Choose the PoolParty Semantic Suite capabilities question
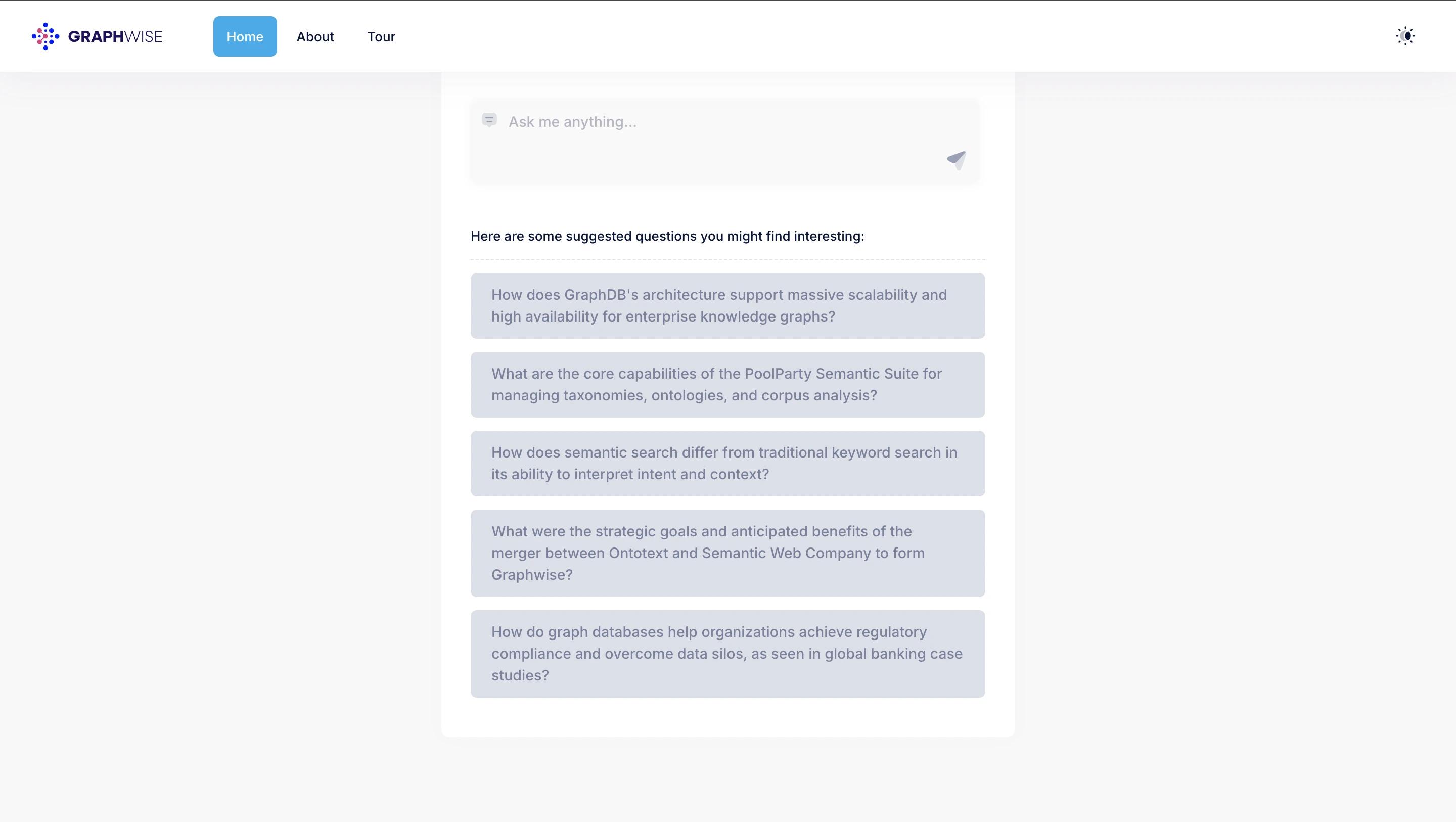 click(727, 384)
